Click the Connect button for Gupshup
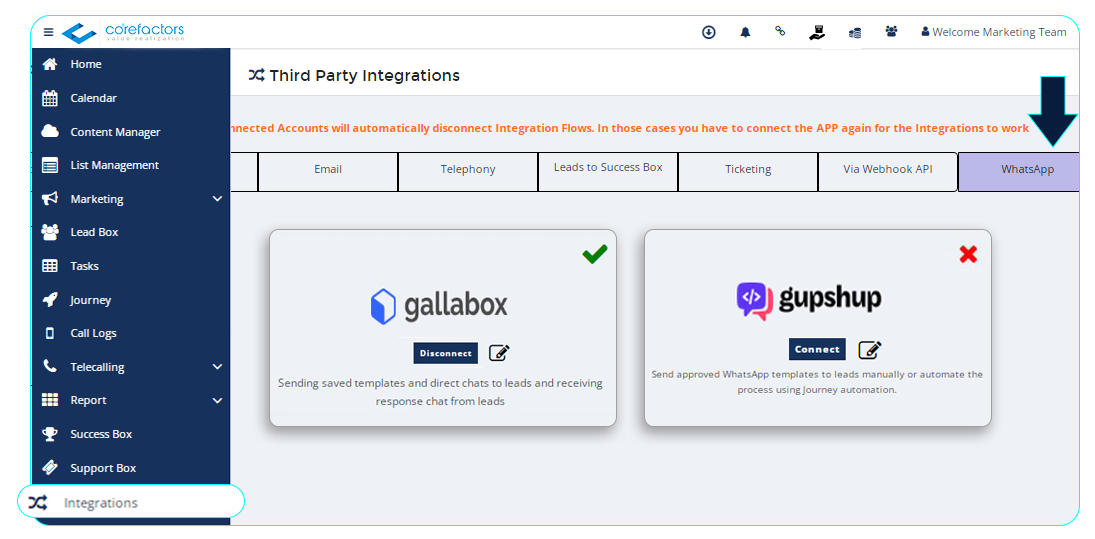1095x539 pixels. (817, 349)
